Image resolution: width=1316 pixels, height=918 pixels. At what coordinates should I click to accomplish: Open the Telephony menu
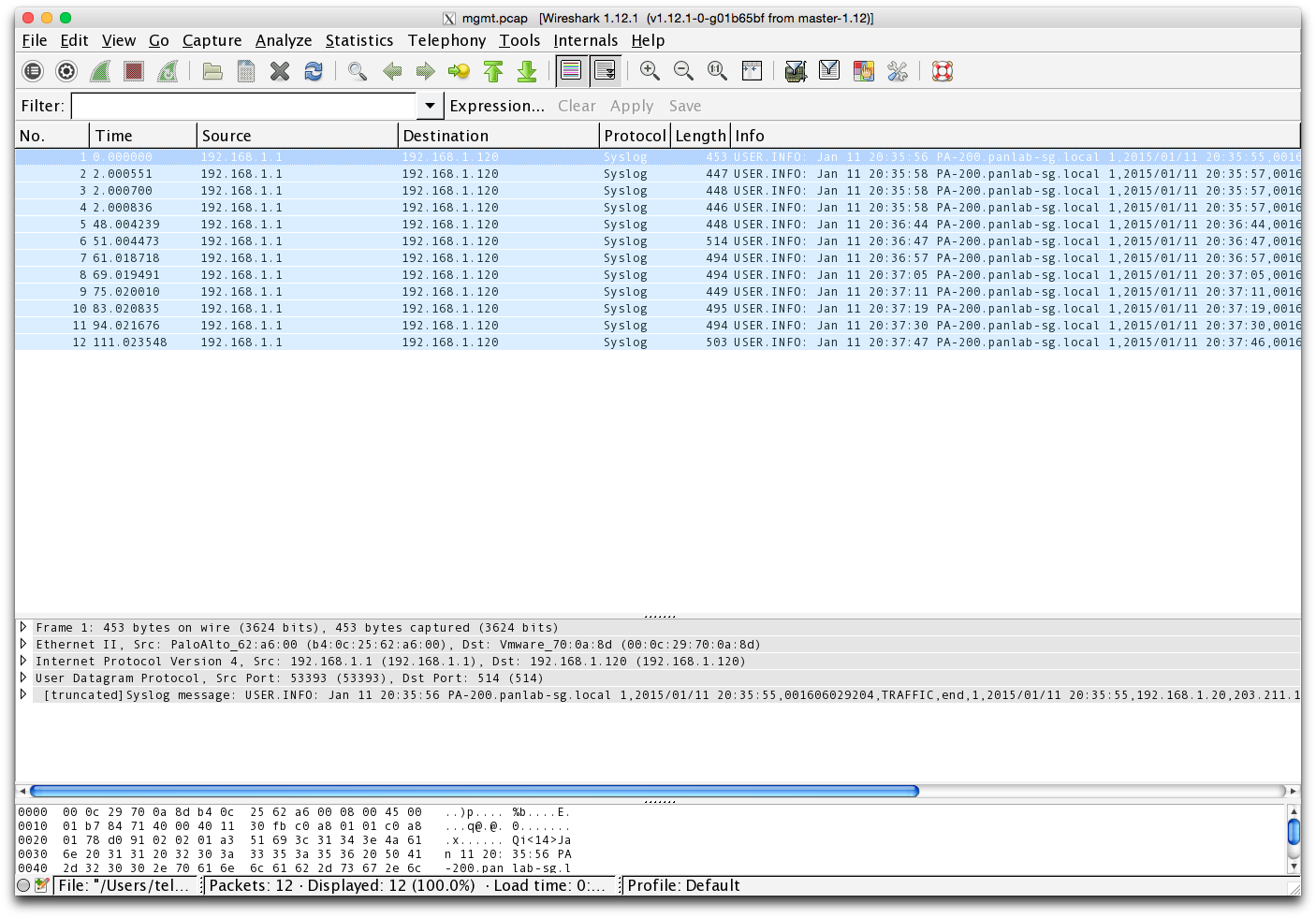point(446,40)
